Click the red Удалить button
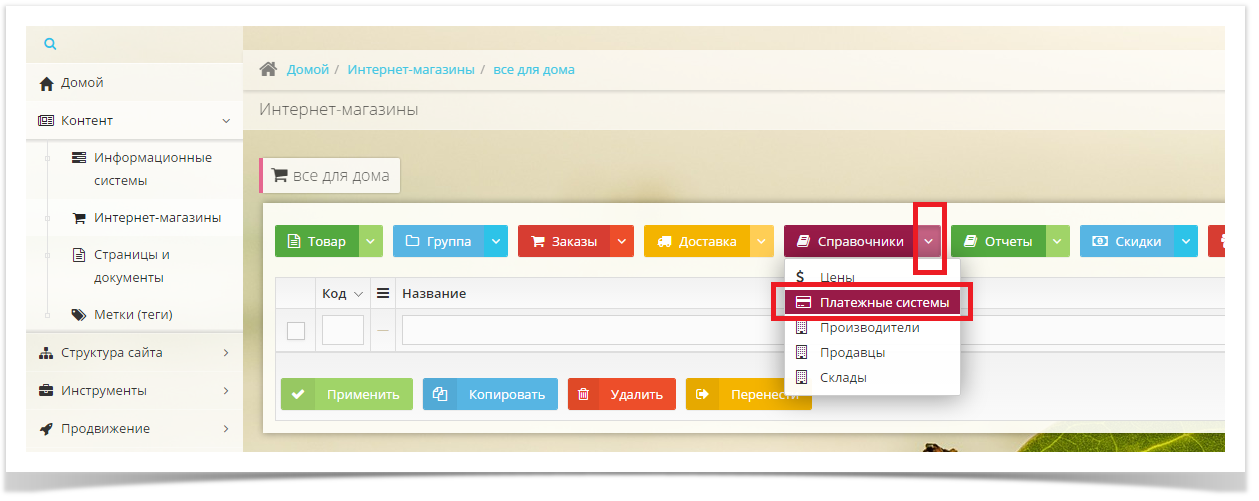This screenshot has height=501, width=1259. click(622, 394)
